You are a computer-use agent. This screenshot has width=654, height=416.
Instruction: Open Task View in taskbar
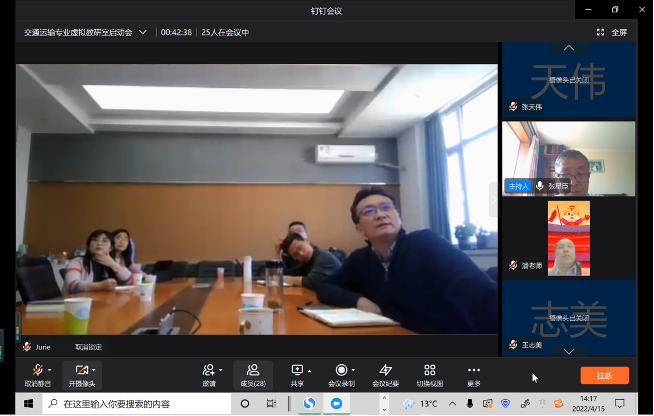point(271,403)
